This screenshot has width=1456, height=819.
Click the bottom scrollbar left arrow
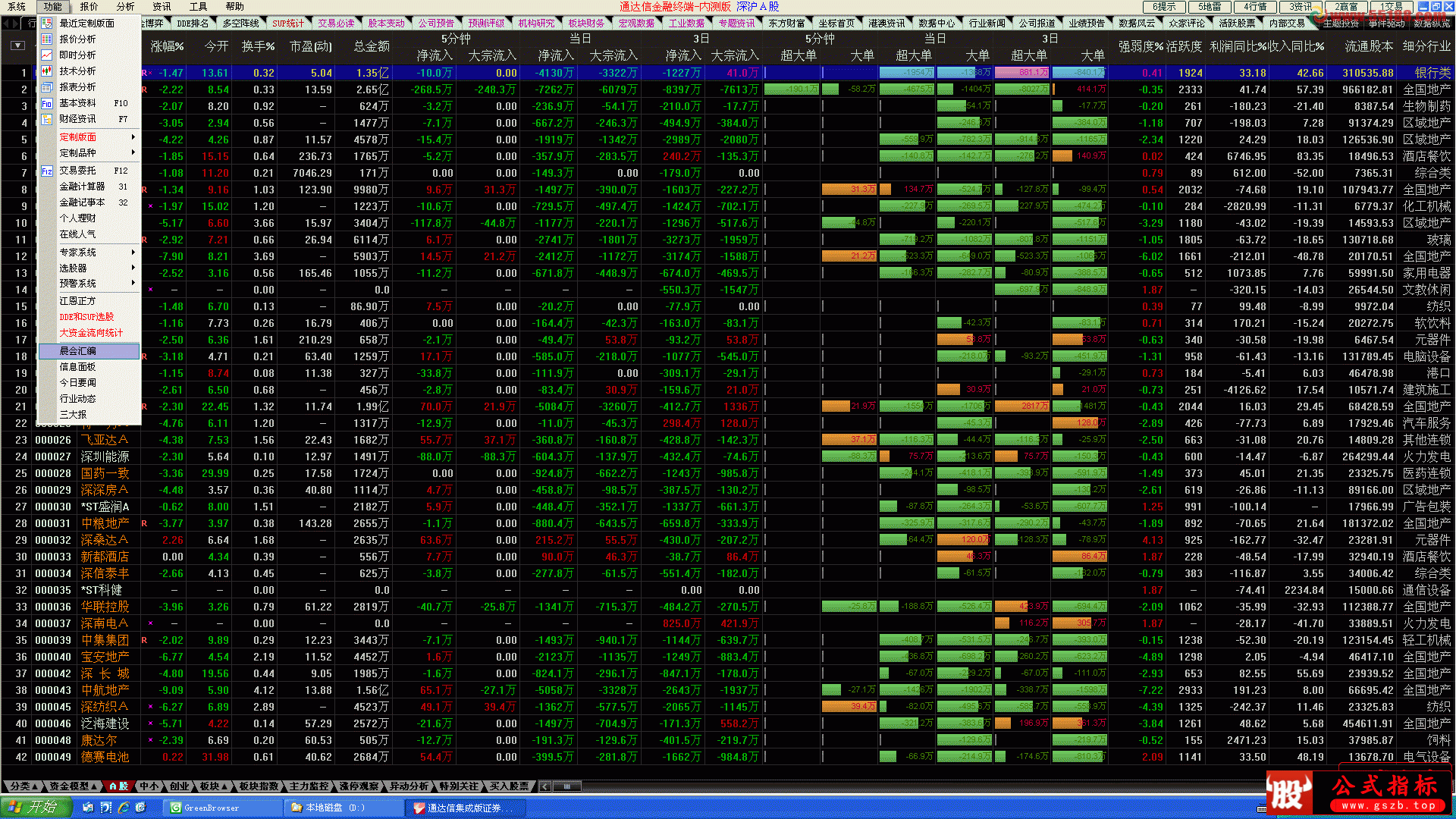tap(544, 786)
